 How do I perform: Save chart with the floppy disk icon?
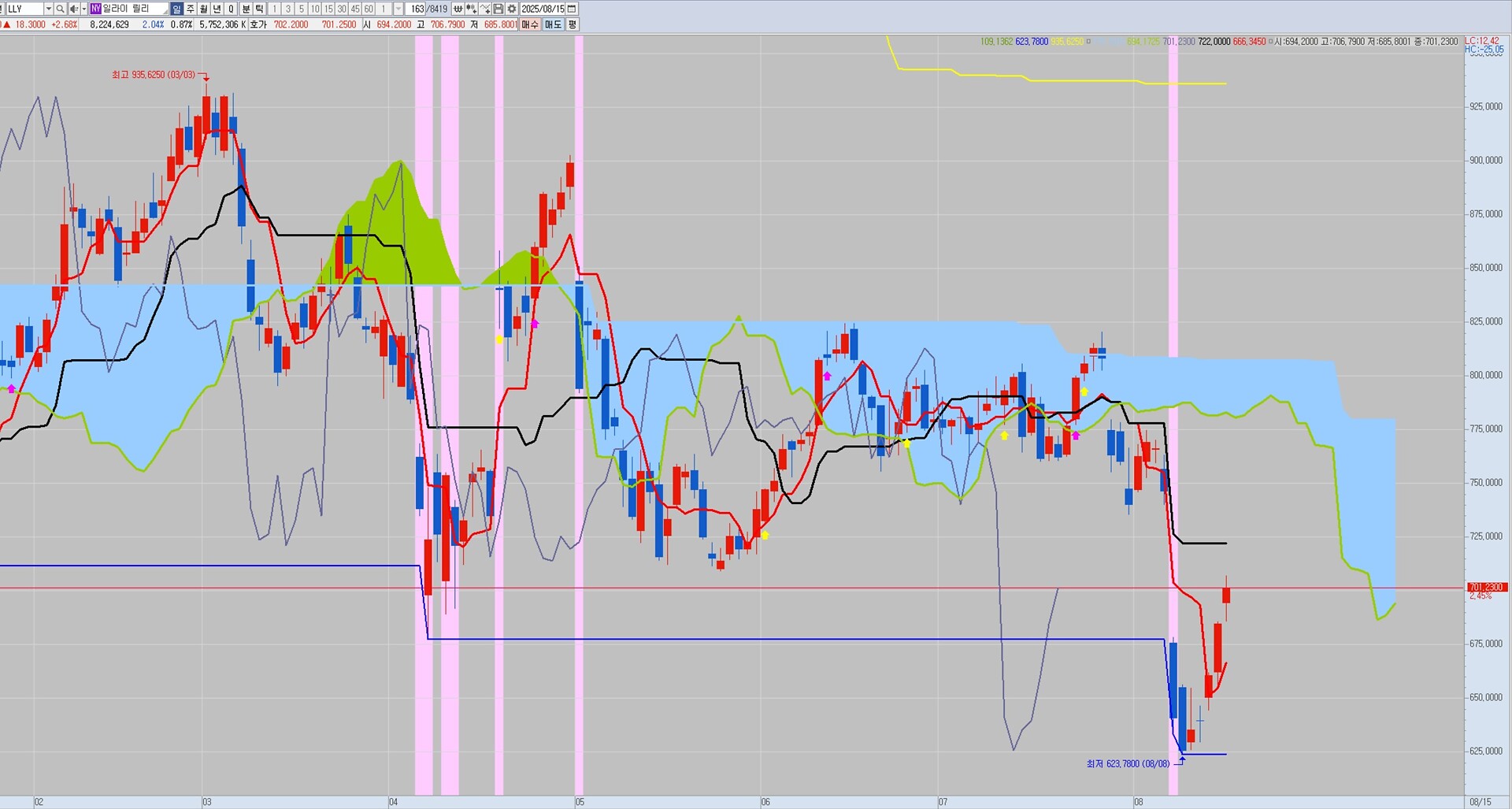point(498,9)
